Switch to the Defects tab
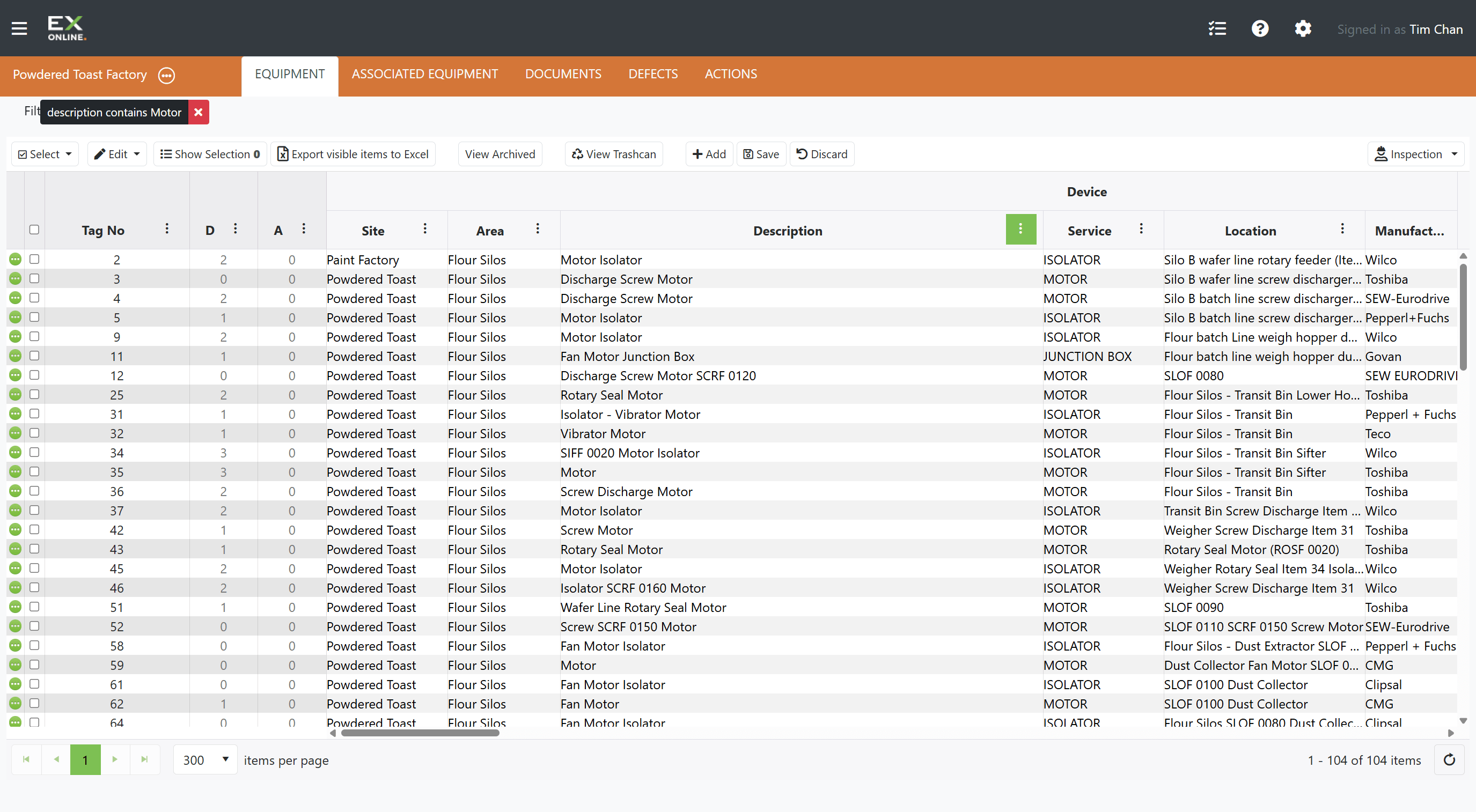Viewport: 1476px width, 812px height. click(x=652, y=74)
